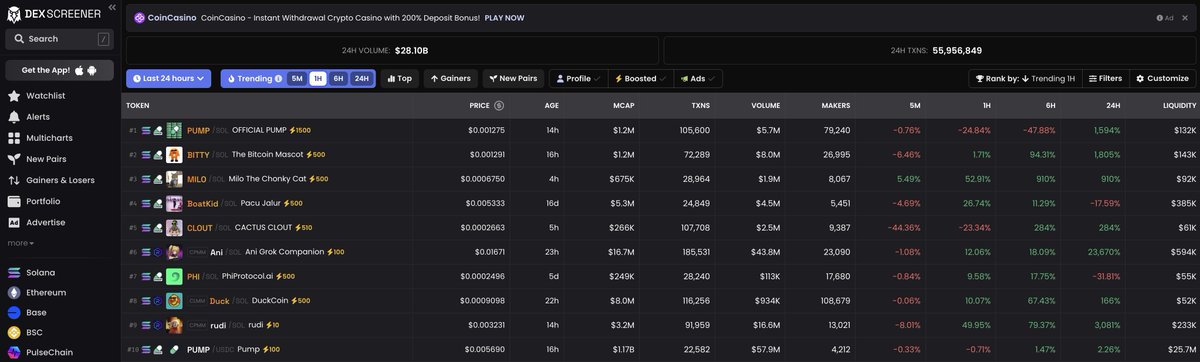Open the DuckCoin pair row
The height and width of the screenshot is (362, 1200).
coord(660,301)
